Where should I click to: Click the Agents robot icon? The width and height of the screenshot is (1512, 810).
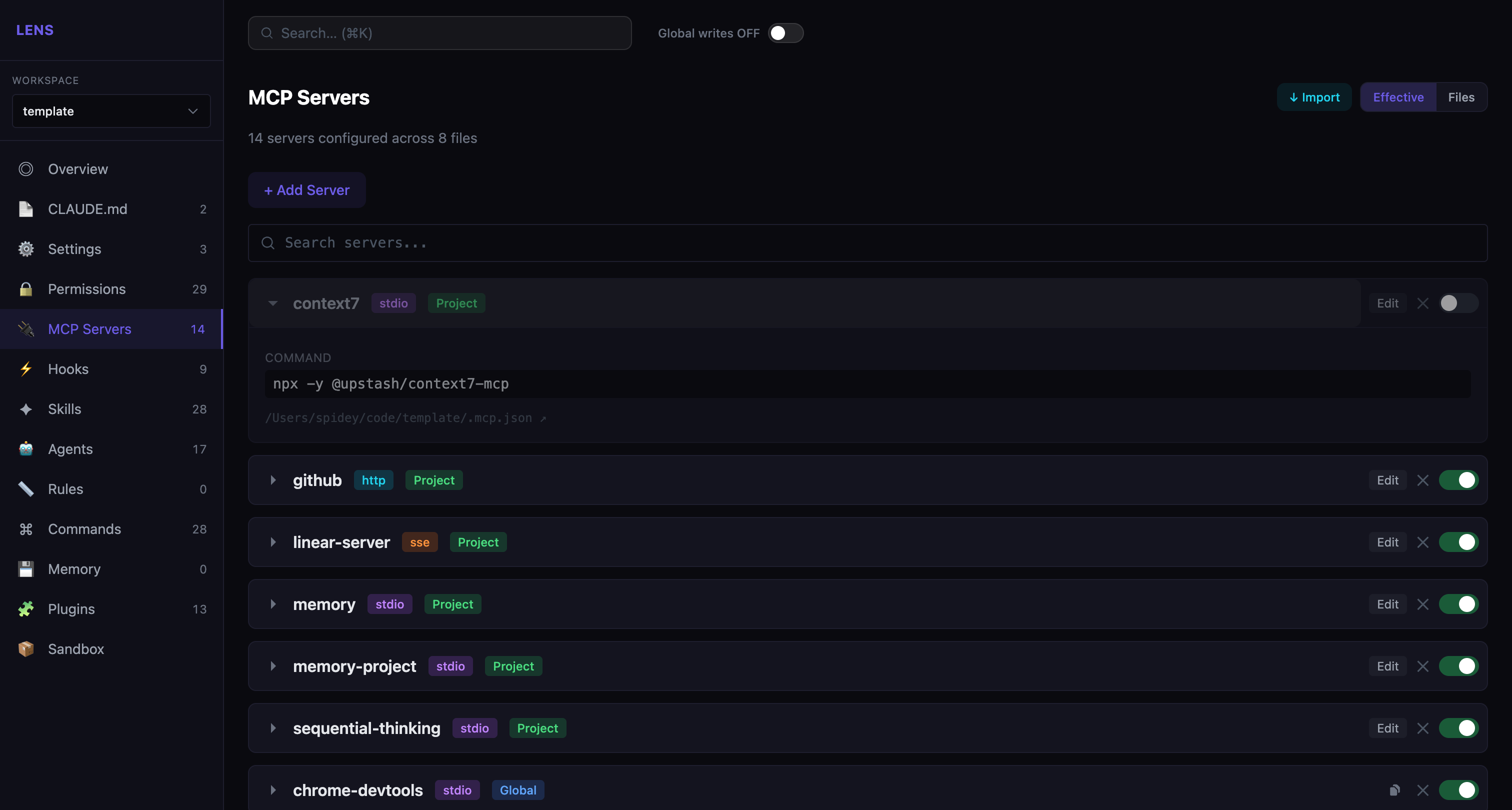[x=26, y=449]
